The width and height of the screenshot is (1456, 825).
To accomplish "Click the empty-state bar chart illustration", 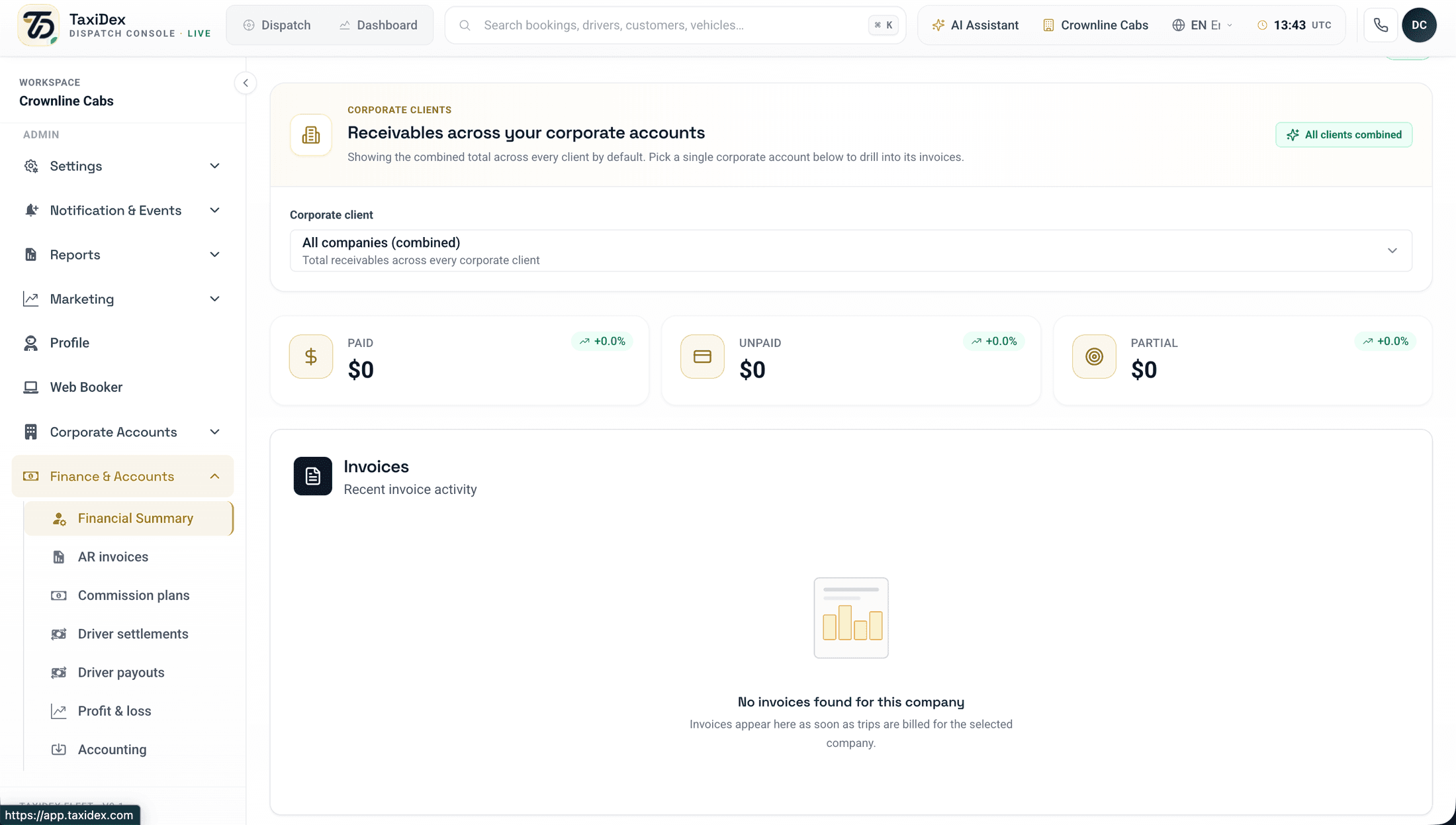I will coord(851,618).
